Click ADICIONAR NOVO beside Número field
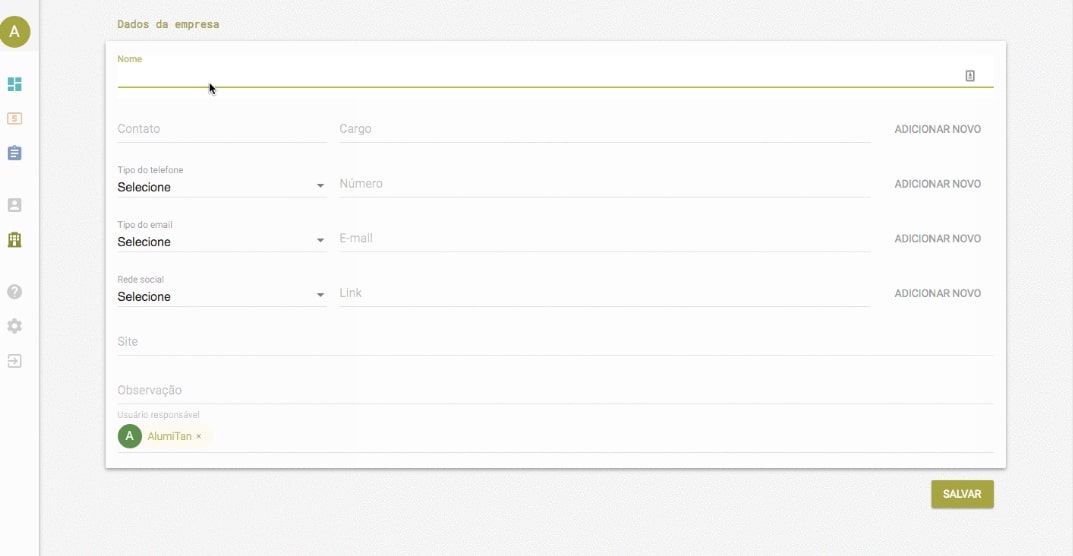The height and width of the screenshot is (556, 1073). pyautogui.click(x=938, y=184)
